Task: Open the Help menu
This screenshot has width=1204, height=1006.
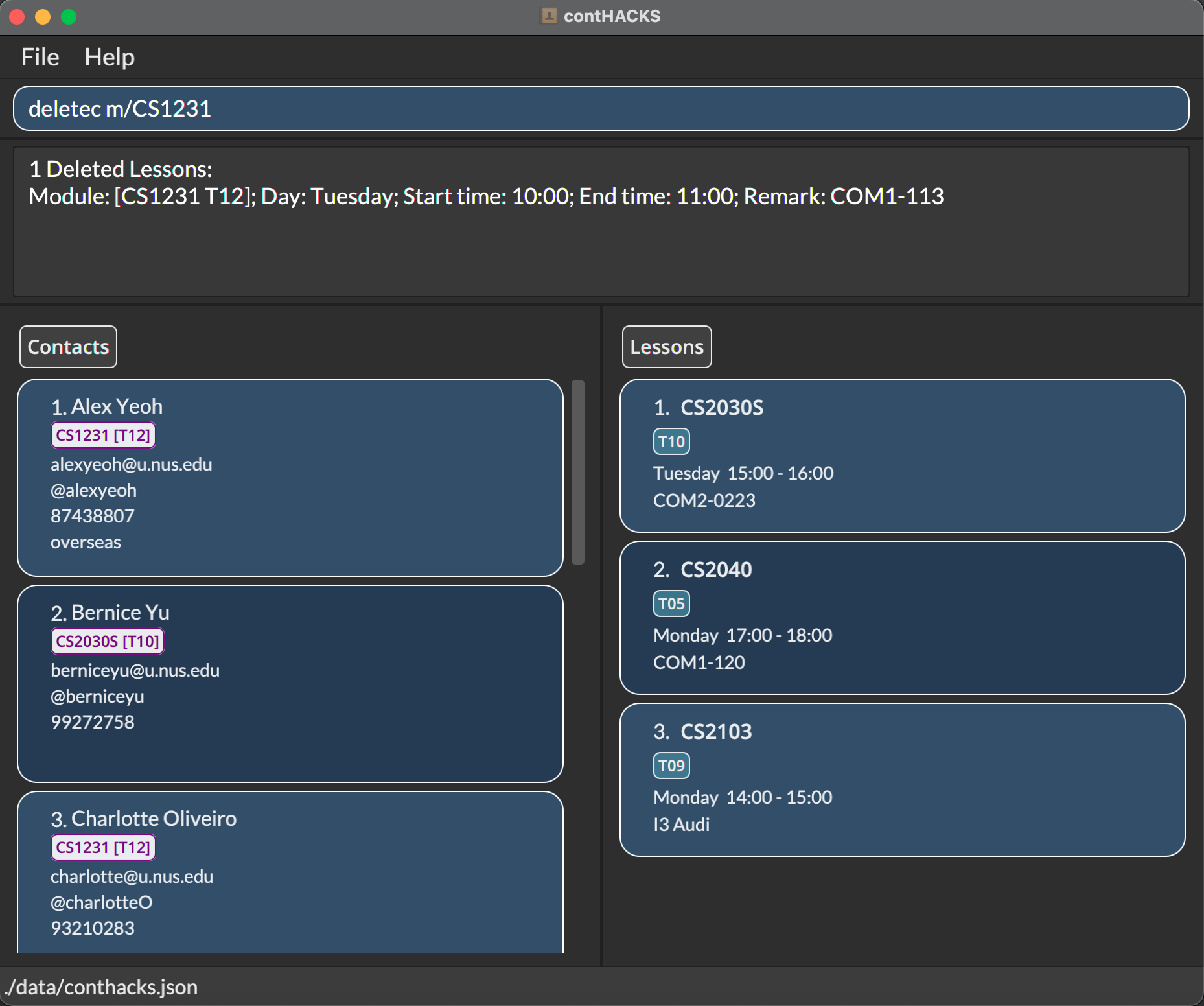Action: click(x=110, y=57)
